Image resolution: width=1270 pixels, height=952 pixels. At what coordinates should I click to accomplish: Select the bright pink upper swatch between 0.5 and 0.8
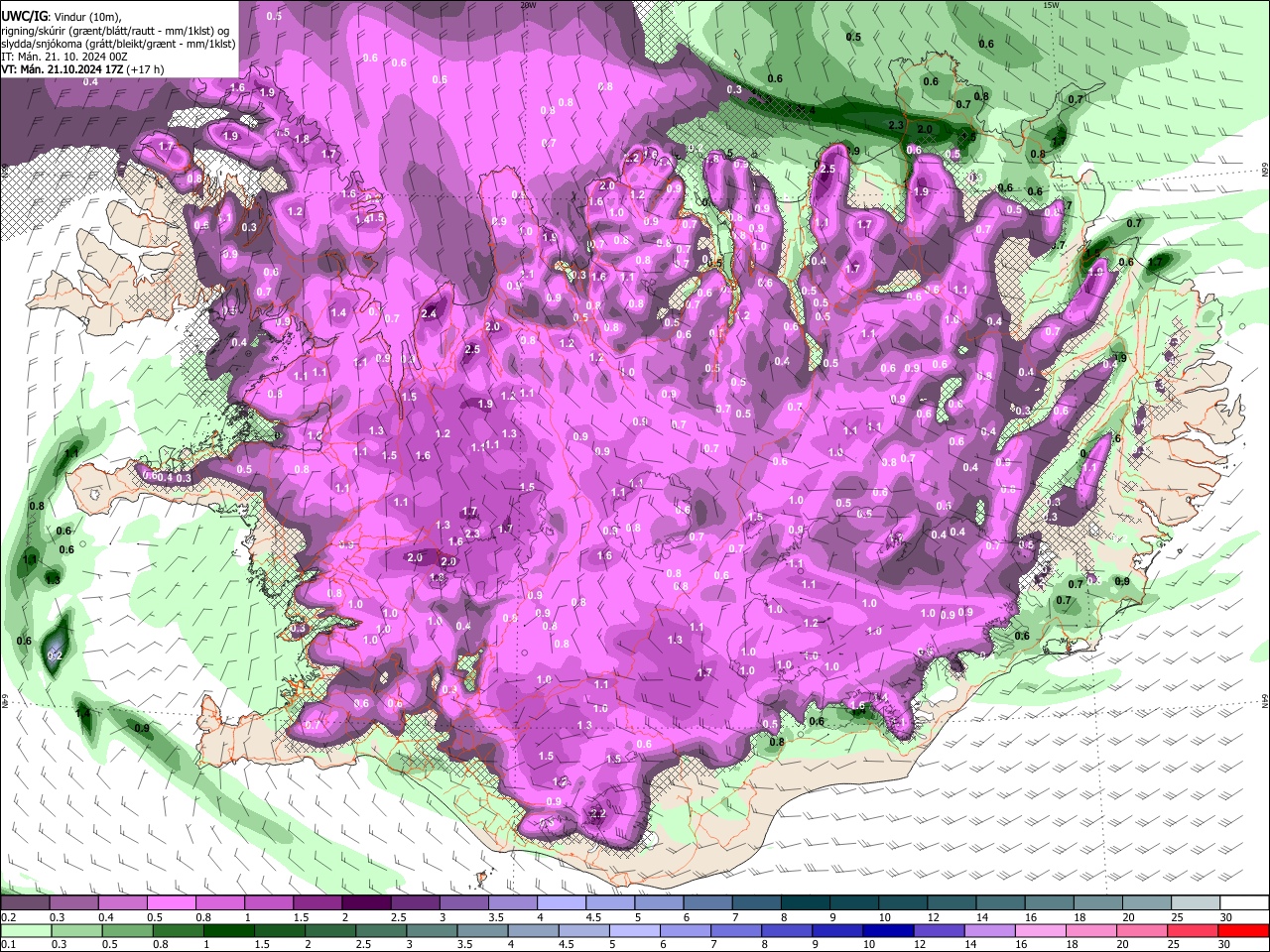(171, 903)
